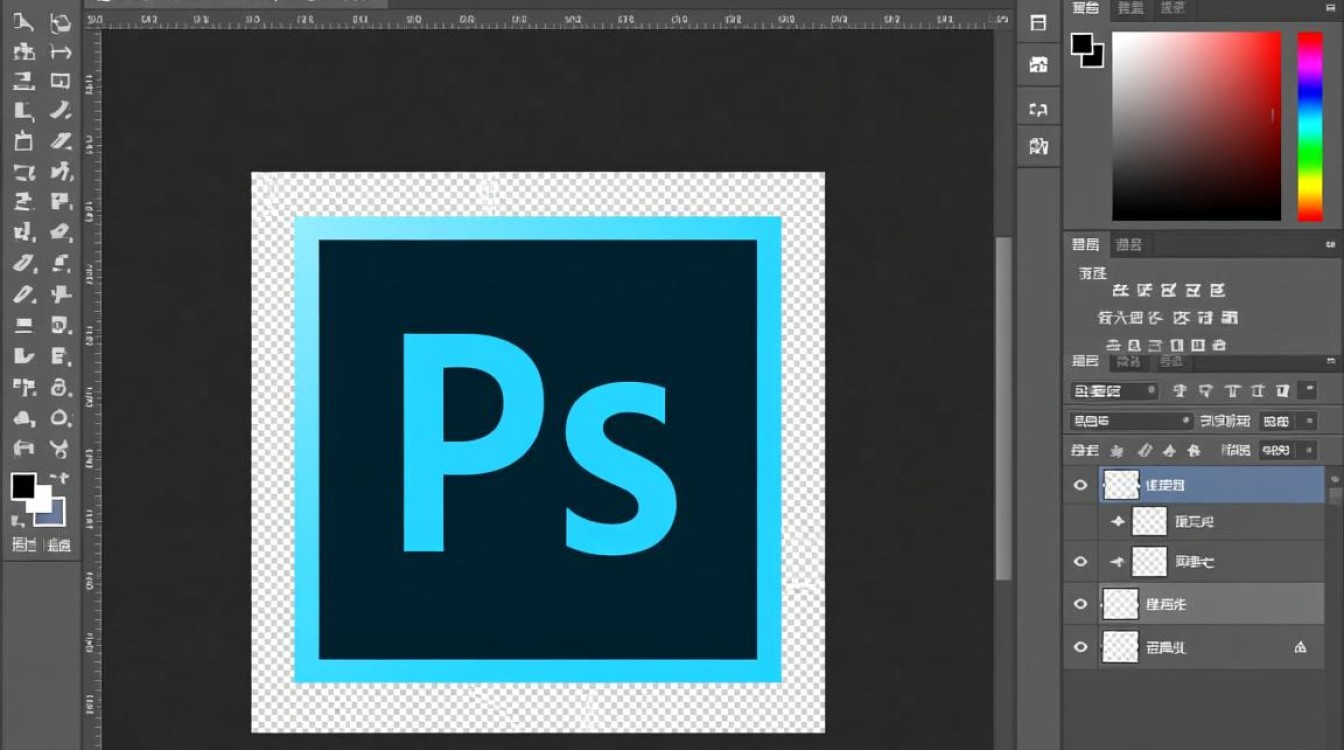This screenshot has width=1344, height=750.
Task: Click first adjustment icon in the second icon row
Action: point(1106,318)
